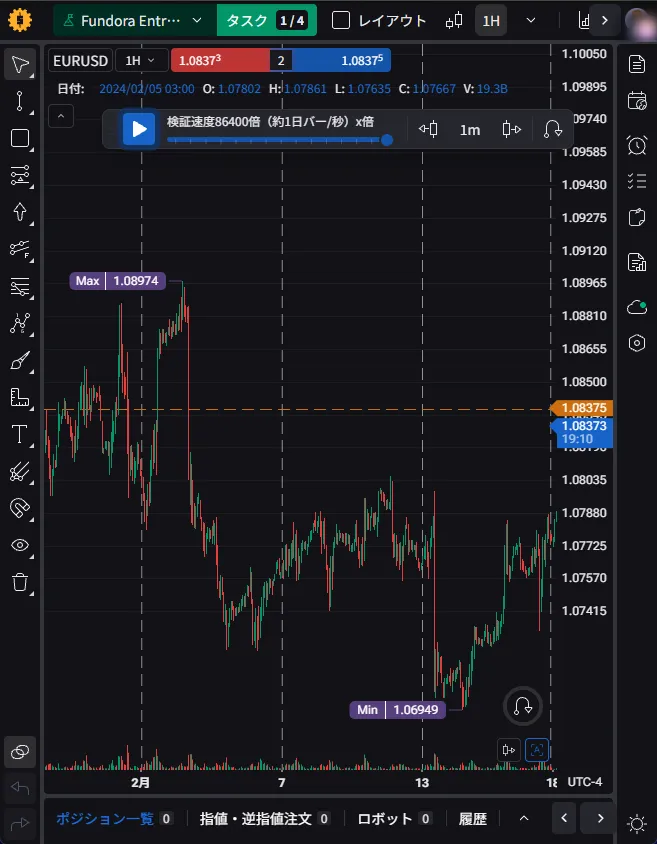Open the sticky note icon in right sidebar

click(637, 217)
